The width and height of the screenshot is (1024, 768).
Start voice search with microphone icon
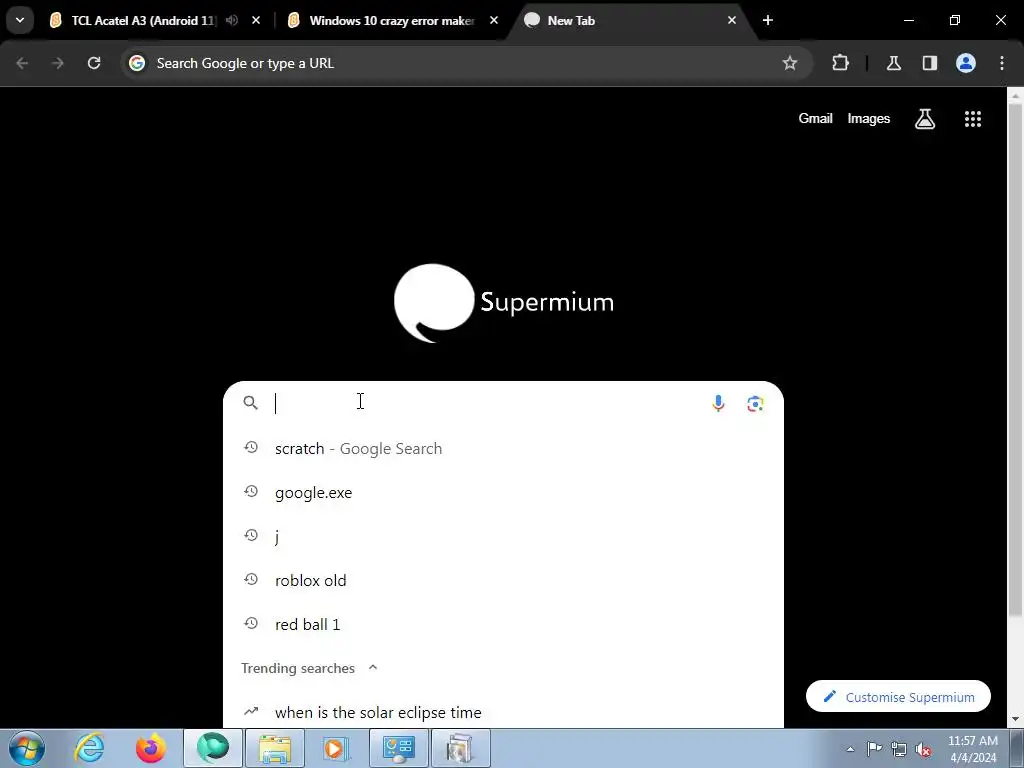[x=718, y=404]
